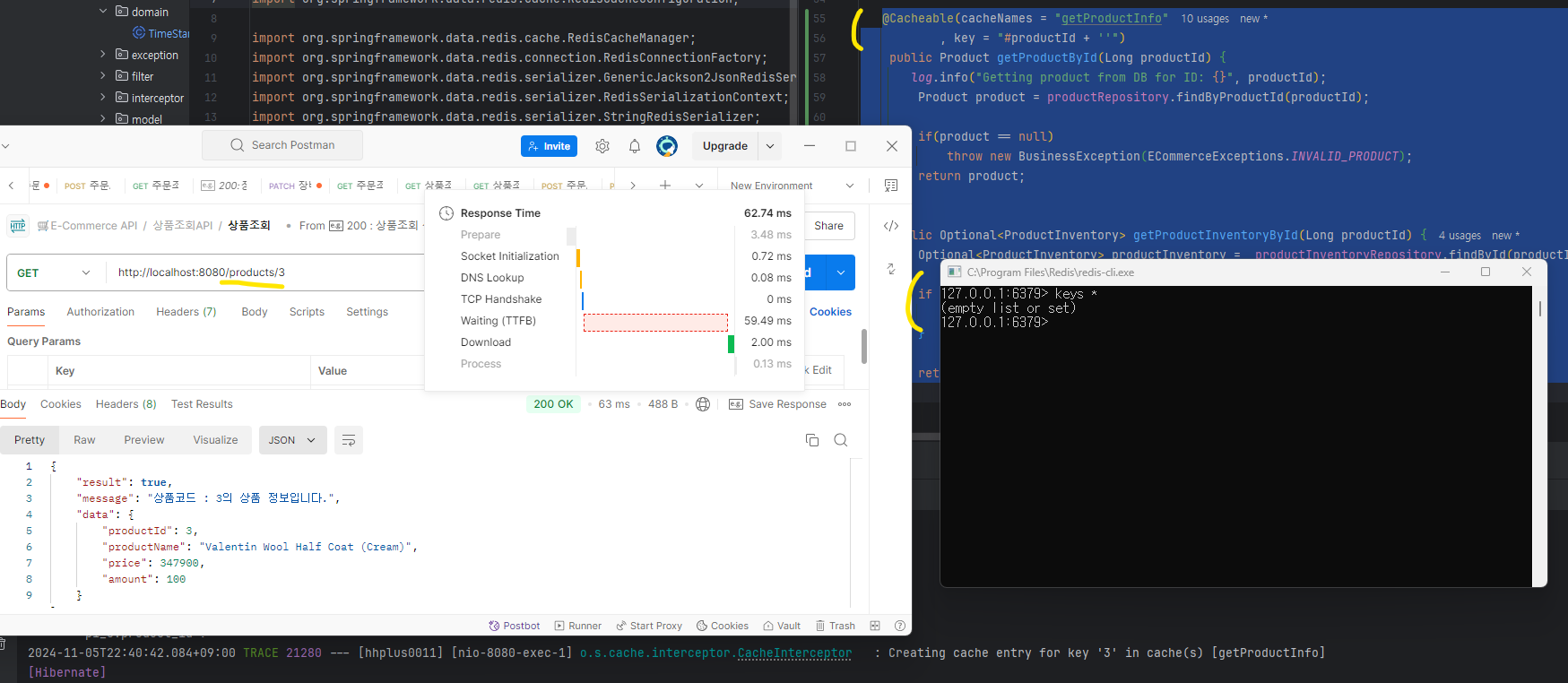Open the 상품조회API breadcrumb folder
The width and height of the screenshot is (1568, 683).
[x=183, y=226]
